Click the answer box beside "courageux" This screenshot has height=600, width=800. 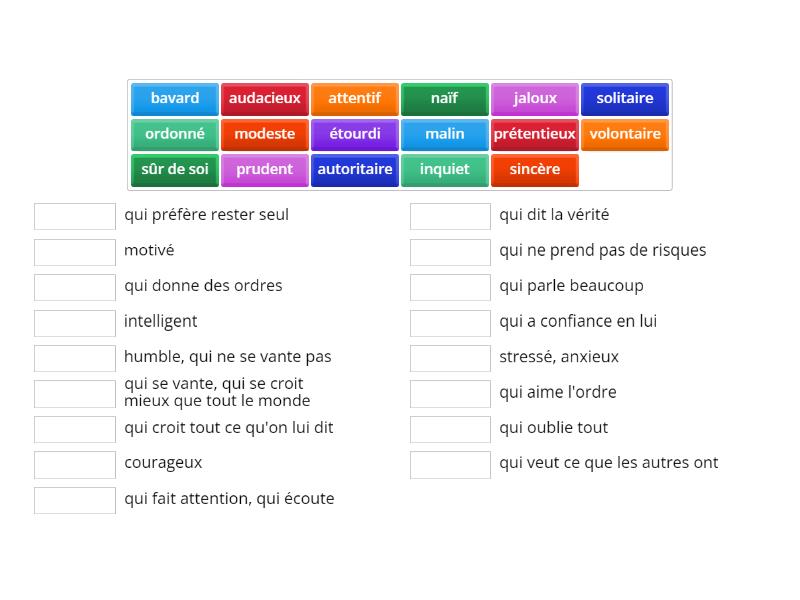point(74,463)
